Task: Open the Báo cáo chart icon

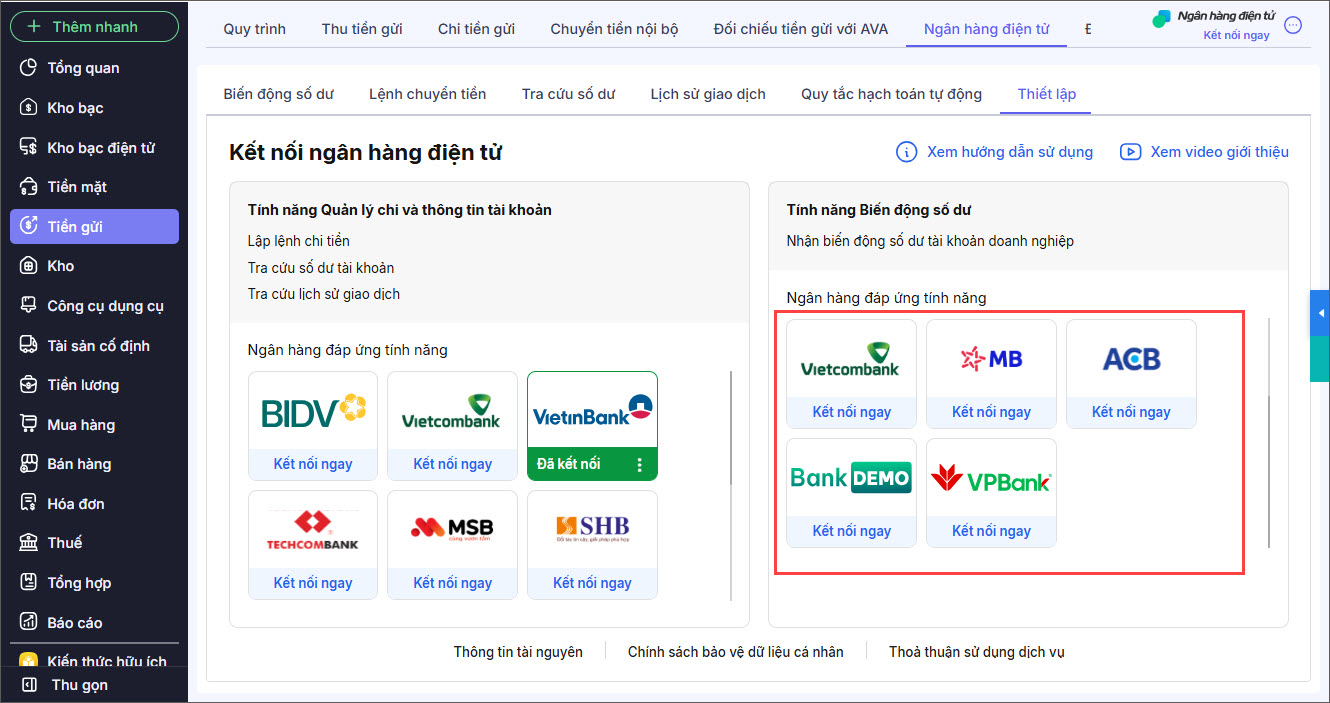Action: (29, 623)
